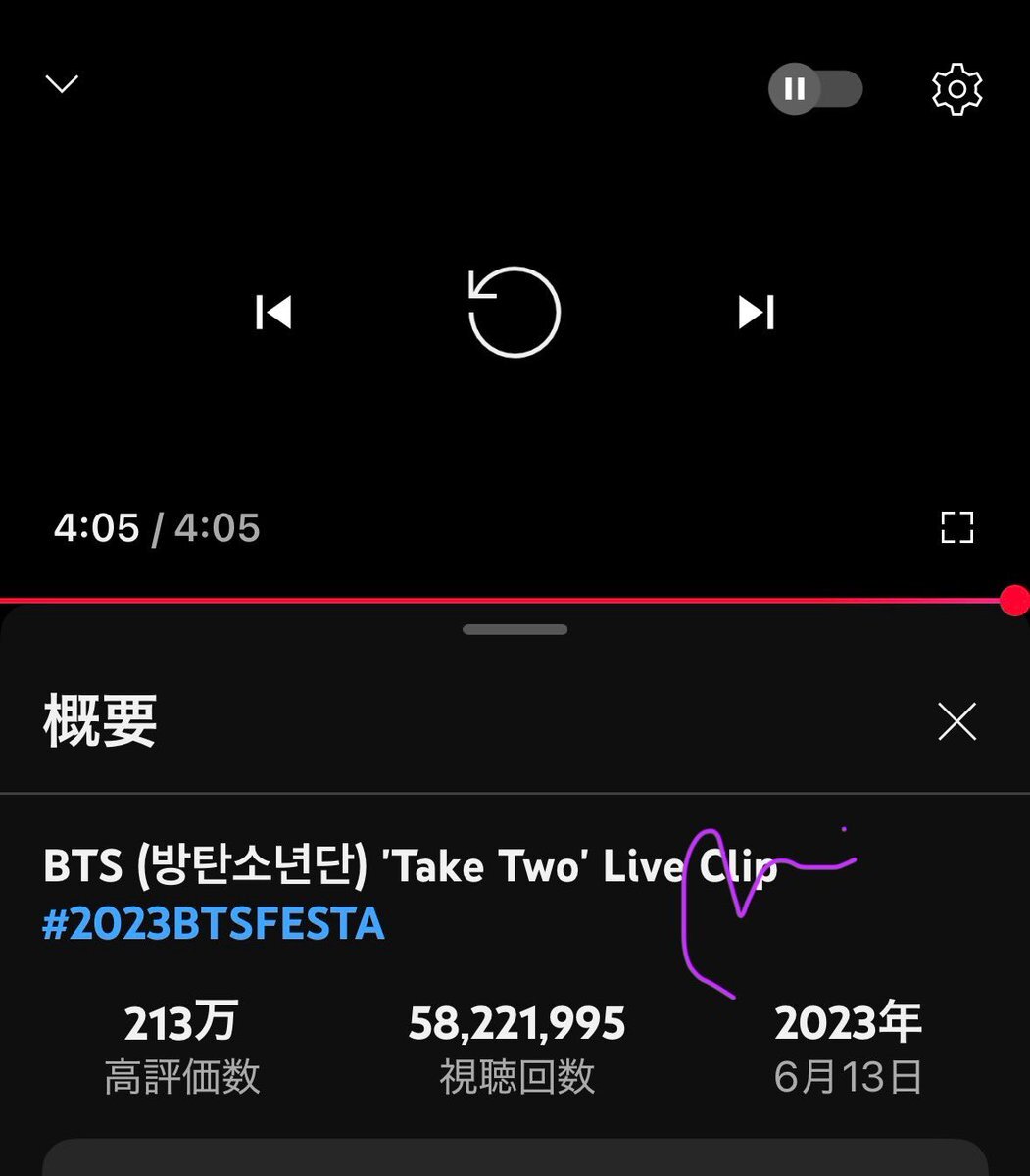The image size is (1030, 1176).
Task: Enter fullscreen mode
Action: pyautogui.click(x=956, y=527)
